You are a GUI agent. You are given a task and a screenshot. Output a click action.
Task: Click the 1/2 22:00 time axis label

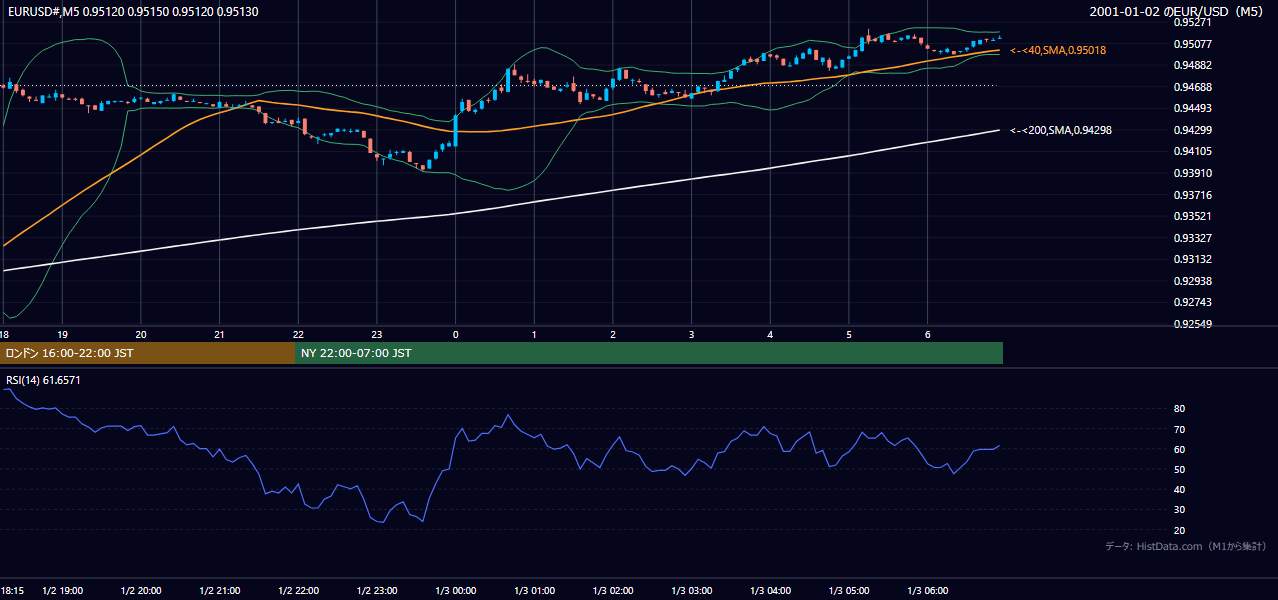coord(298,591)
